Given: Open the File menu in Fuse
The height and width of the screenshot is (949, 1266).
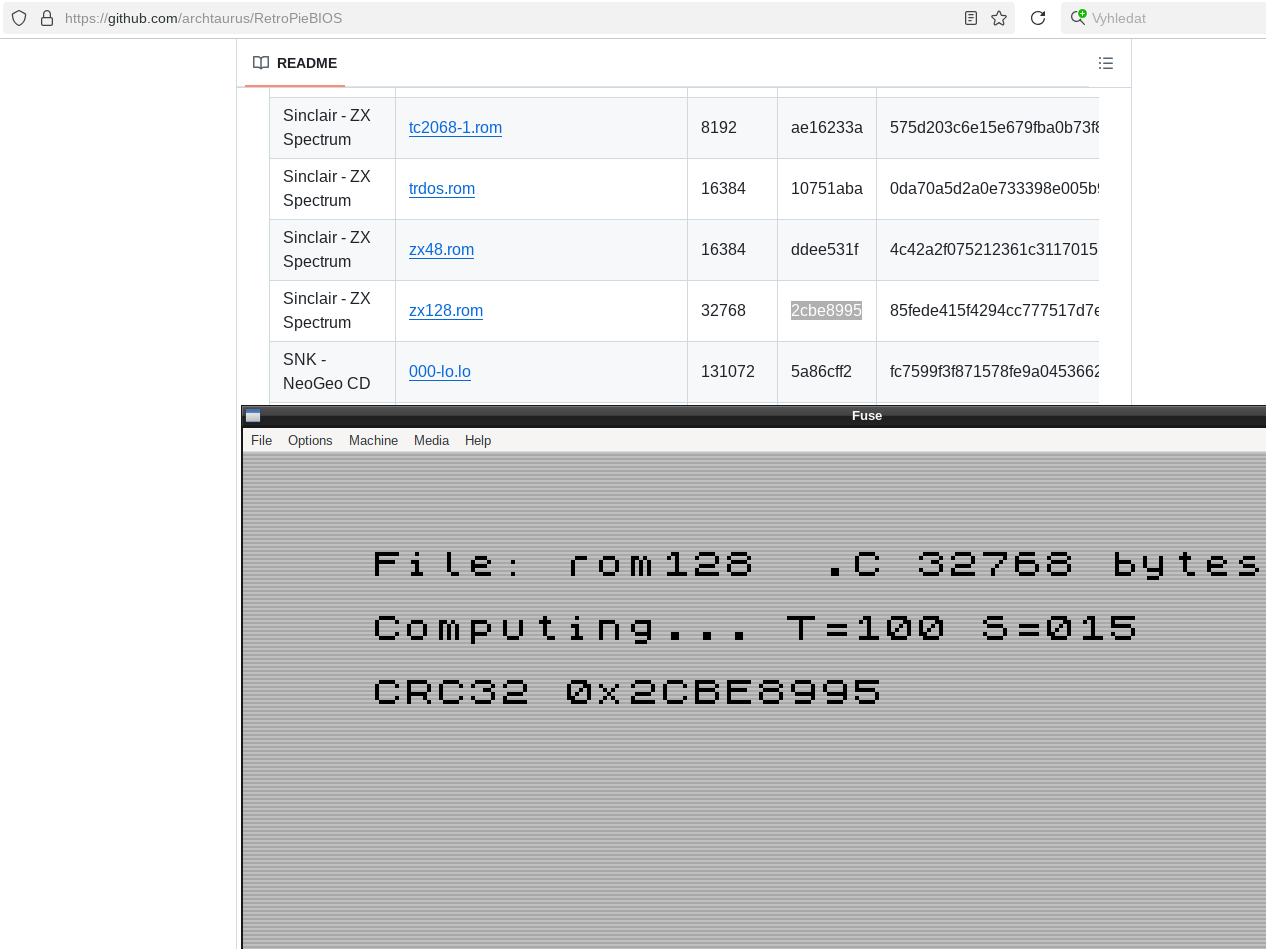Looking at the screenshot, I should pyautogui.click(x=261, y=440).
